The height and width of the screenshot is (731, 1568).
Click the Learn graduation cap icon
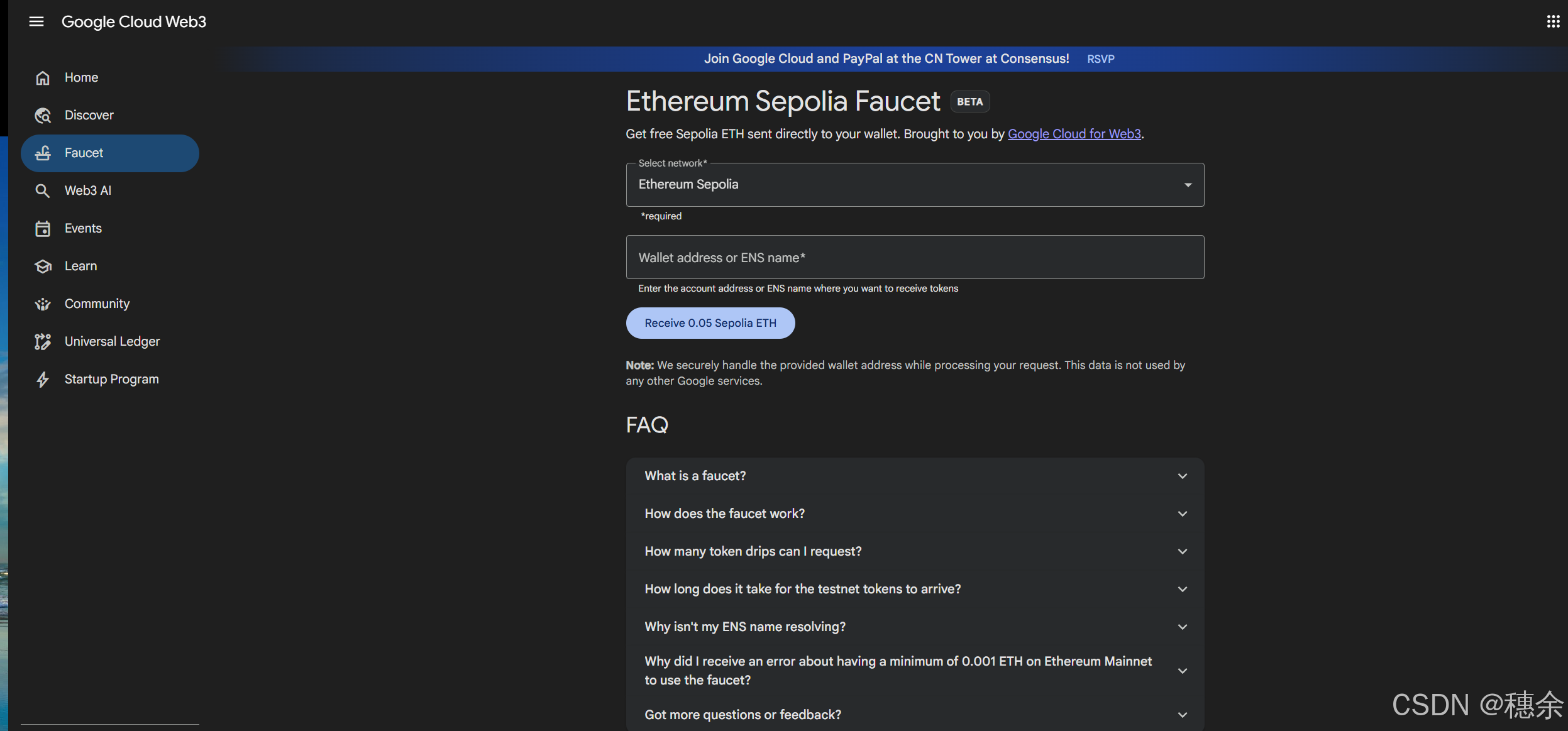[43, 267]
